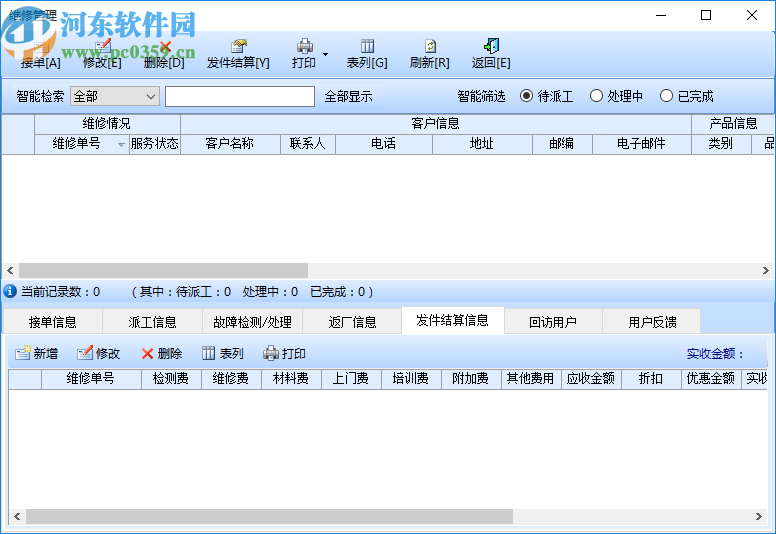
Task: Click the 维修费 column header
Action: point(231,379)
